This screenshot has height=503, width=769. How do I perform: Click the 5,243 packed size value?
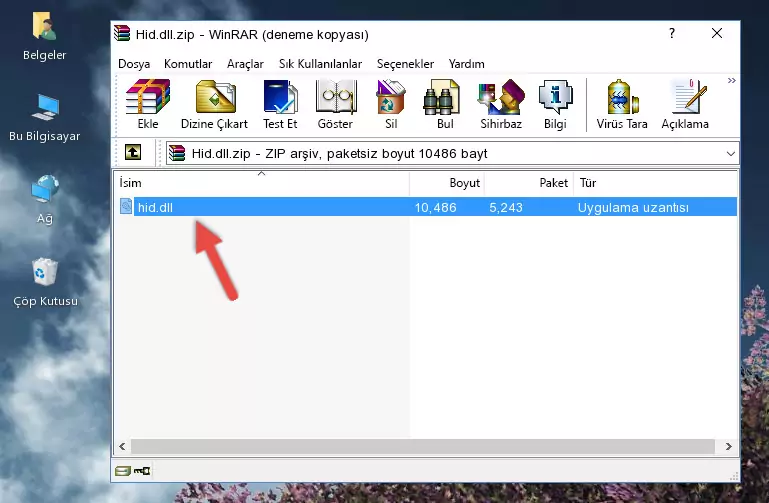pos(506,207)
